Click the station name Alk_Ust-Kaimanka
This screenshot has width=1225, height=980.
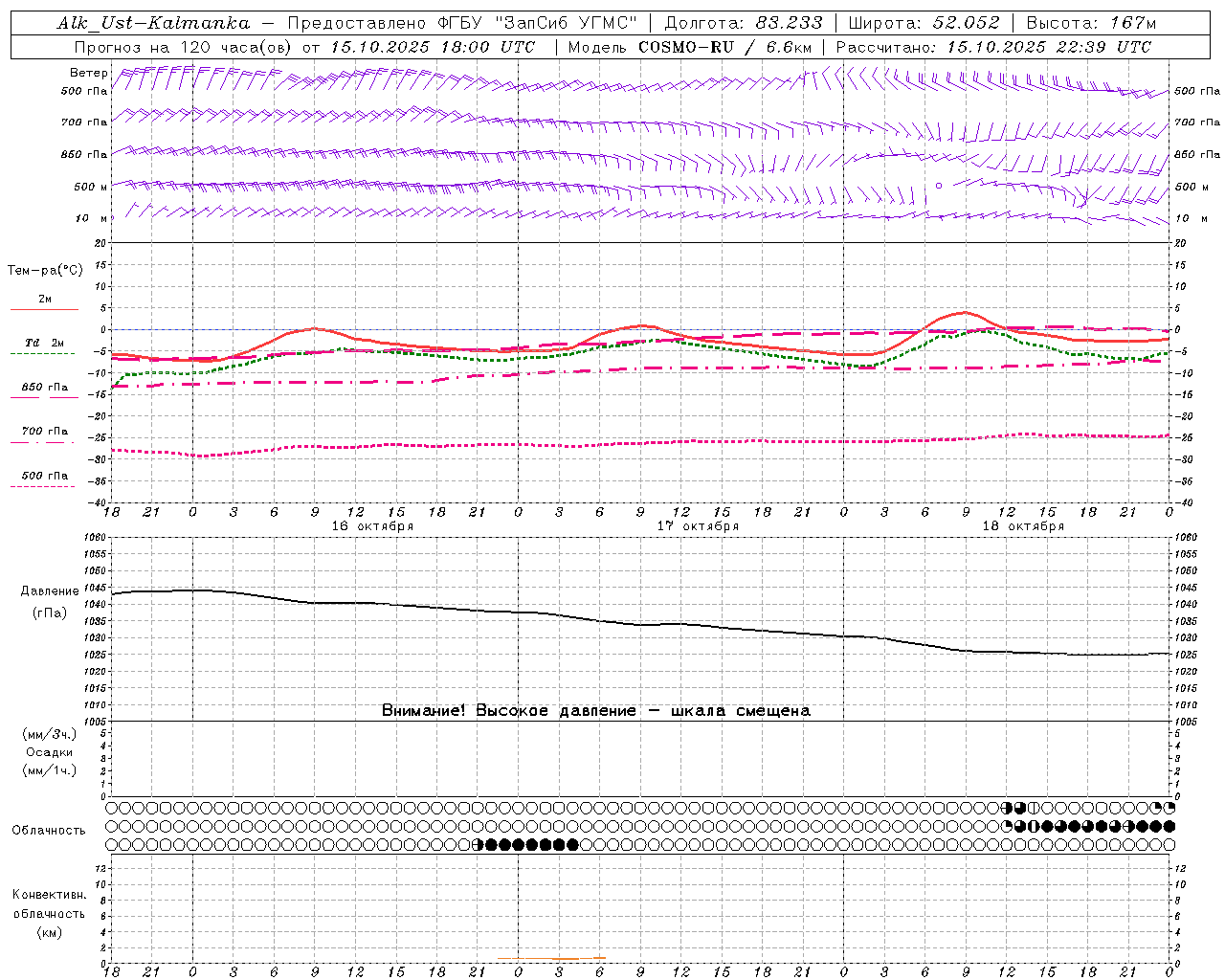[153, 23]
